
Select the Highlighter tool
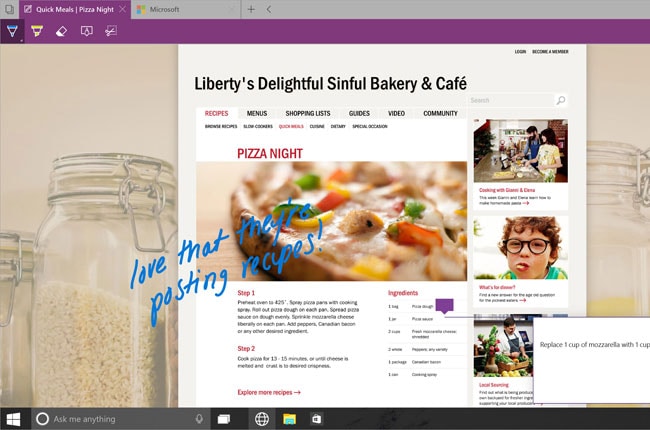click(37, 31)
